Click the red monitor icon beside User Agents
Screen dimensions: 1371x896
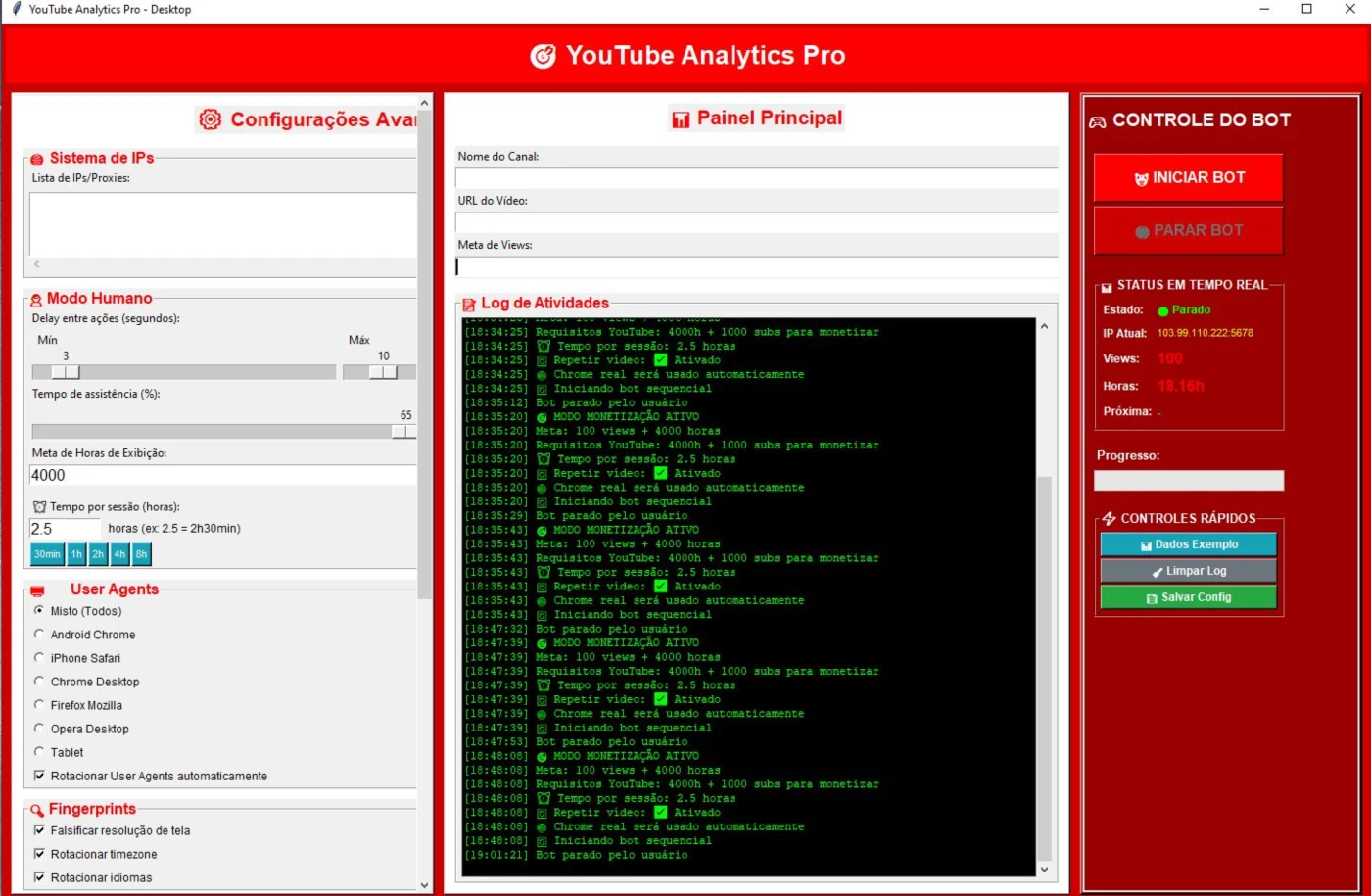[x=37, y=590]
